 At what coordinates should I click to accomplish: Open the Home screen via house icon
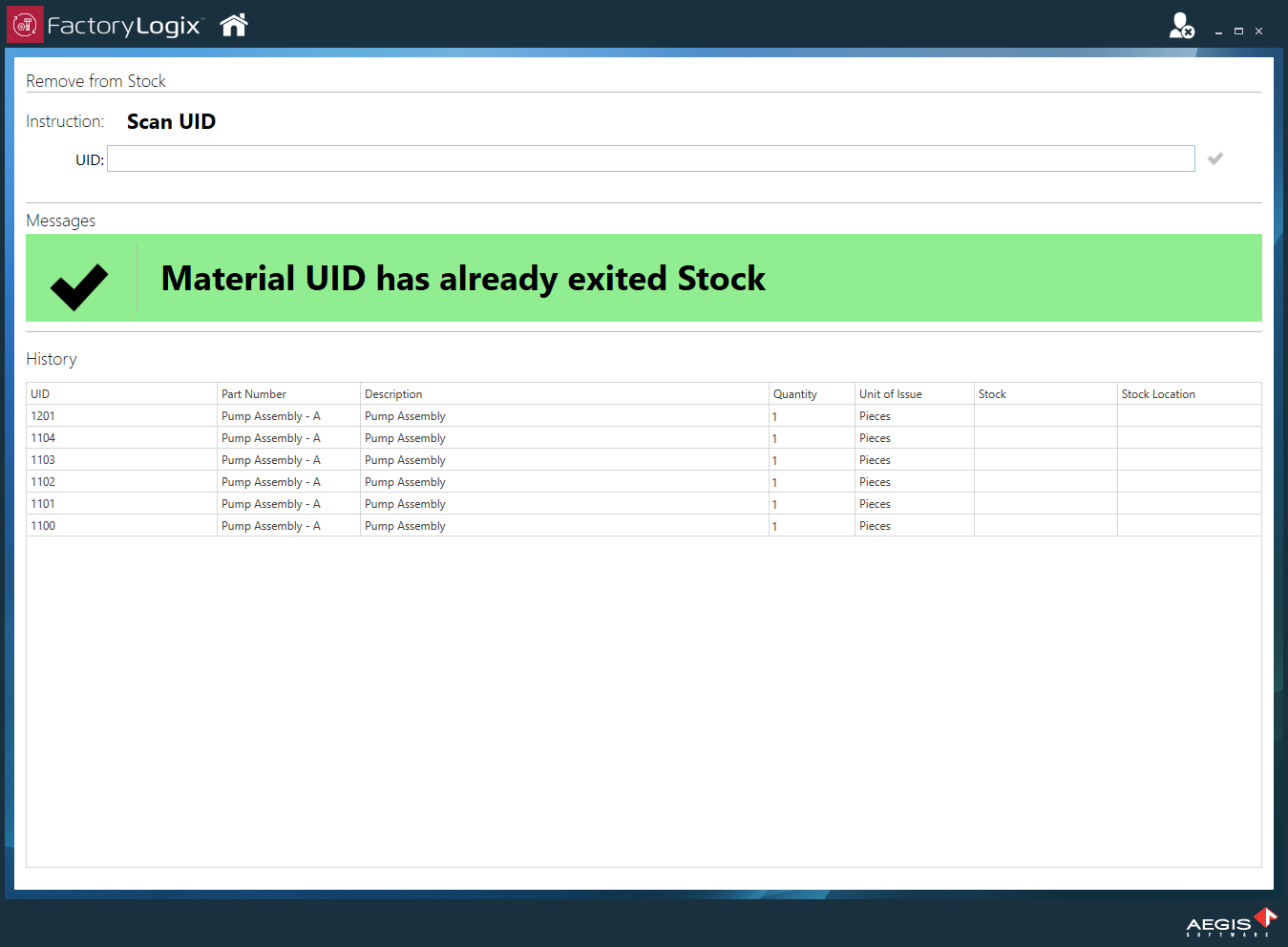[232, 24]
